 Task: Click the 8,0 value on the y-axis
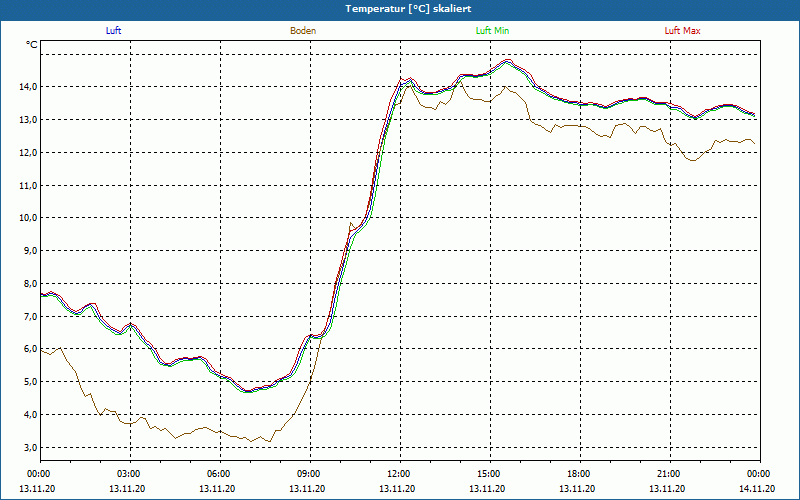coord(30,284)
